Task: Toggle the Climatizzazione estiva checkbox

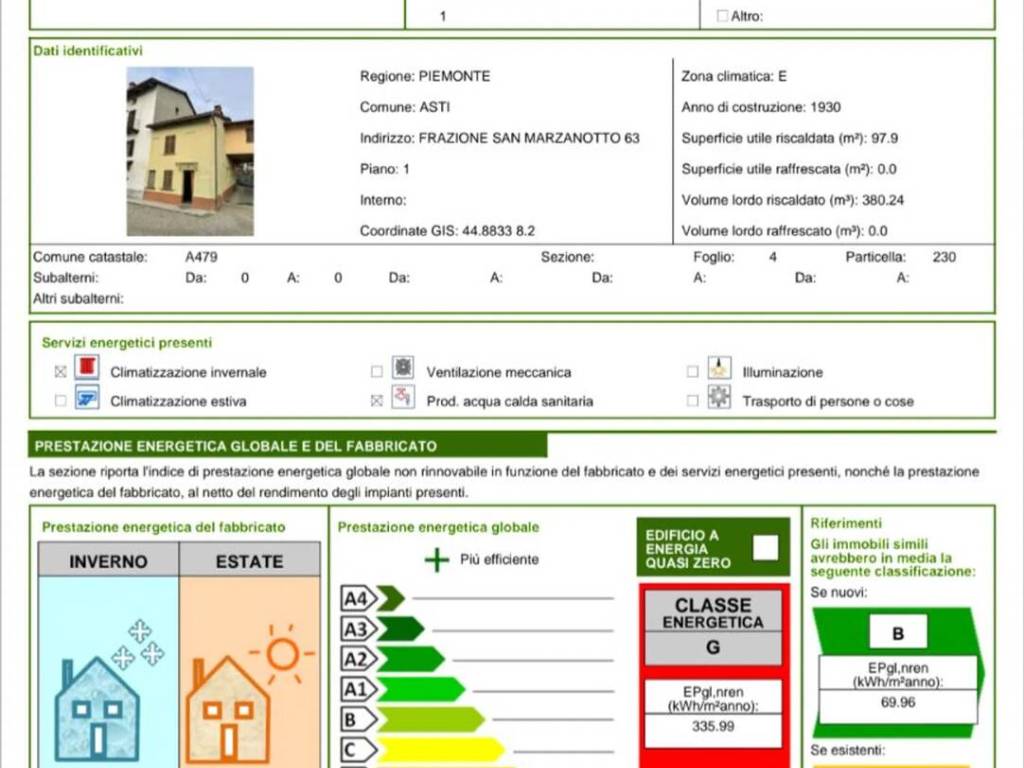Action: [x=61, y=401]
